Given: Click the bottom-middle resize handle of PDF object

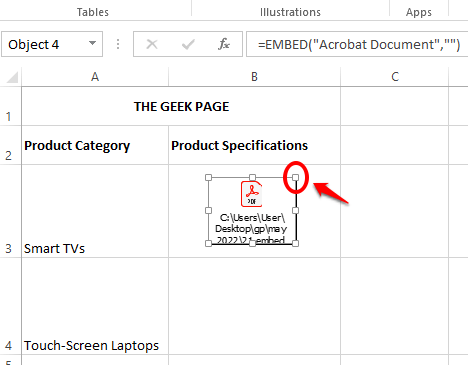Looking at the screenshot, I should pos(252,244).
